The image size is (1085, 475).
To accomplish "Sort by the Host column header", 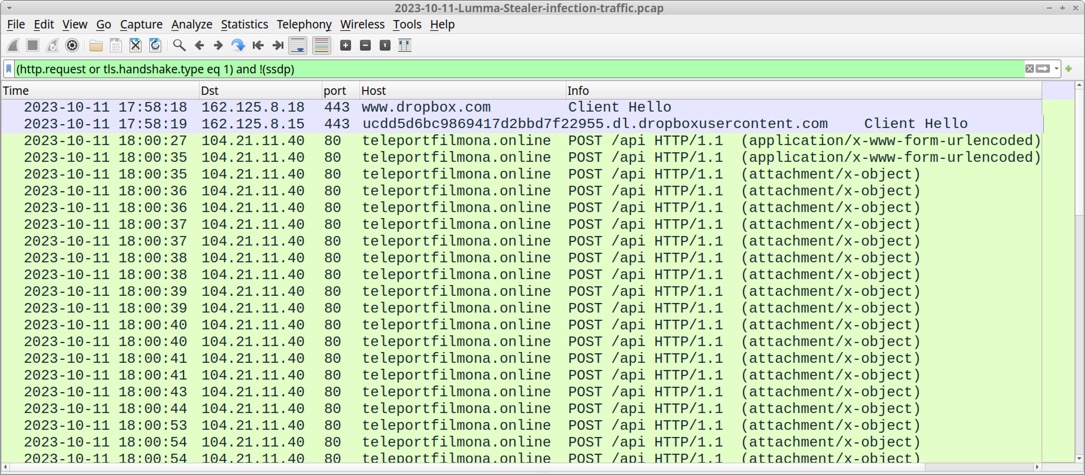I will [x=462, y=91].
